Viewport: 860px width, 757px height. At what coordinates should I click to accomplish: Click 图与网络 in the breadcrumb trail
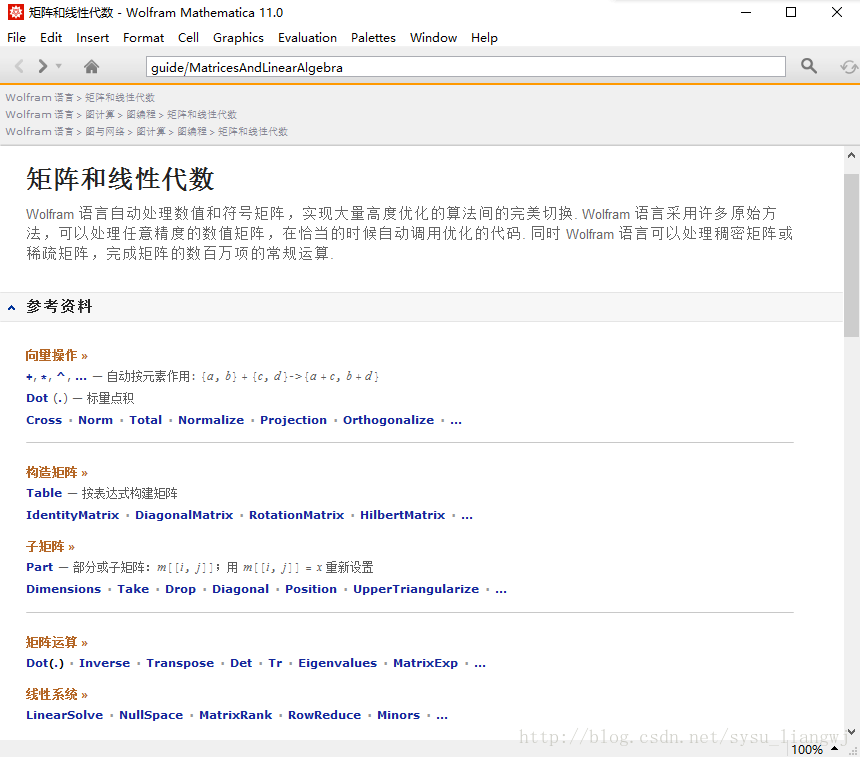pos(105,132)
